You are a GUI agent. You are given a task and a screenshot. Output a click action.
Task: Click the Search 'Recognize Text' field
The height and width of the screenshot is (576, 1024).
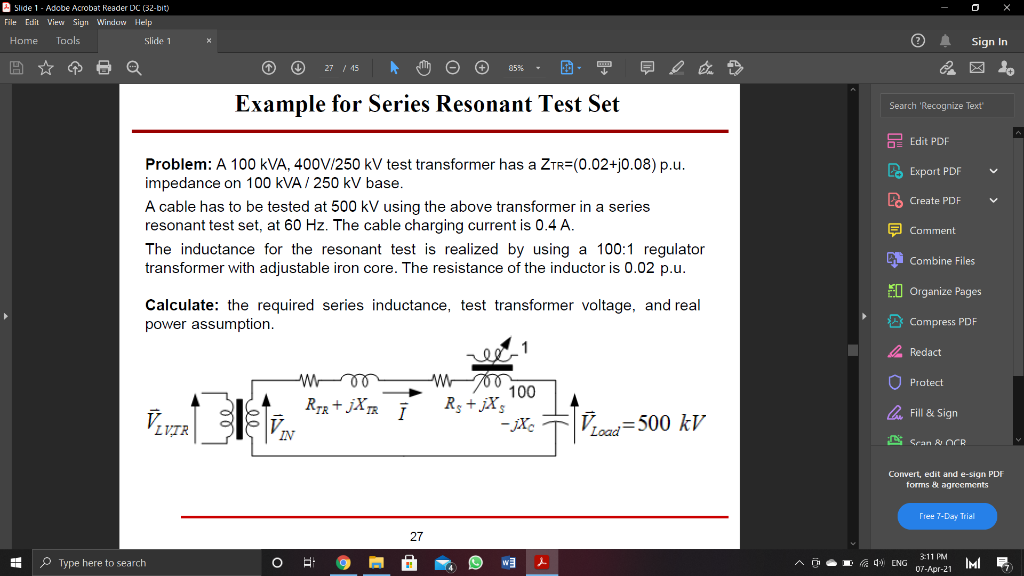click(x=946, y=104)
